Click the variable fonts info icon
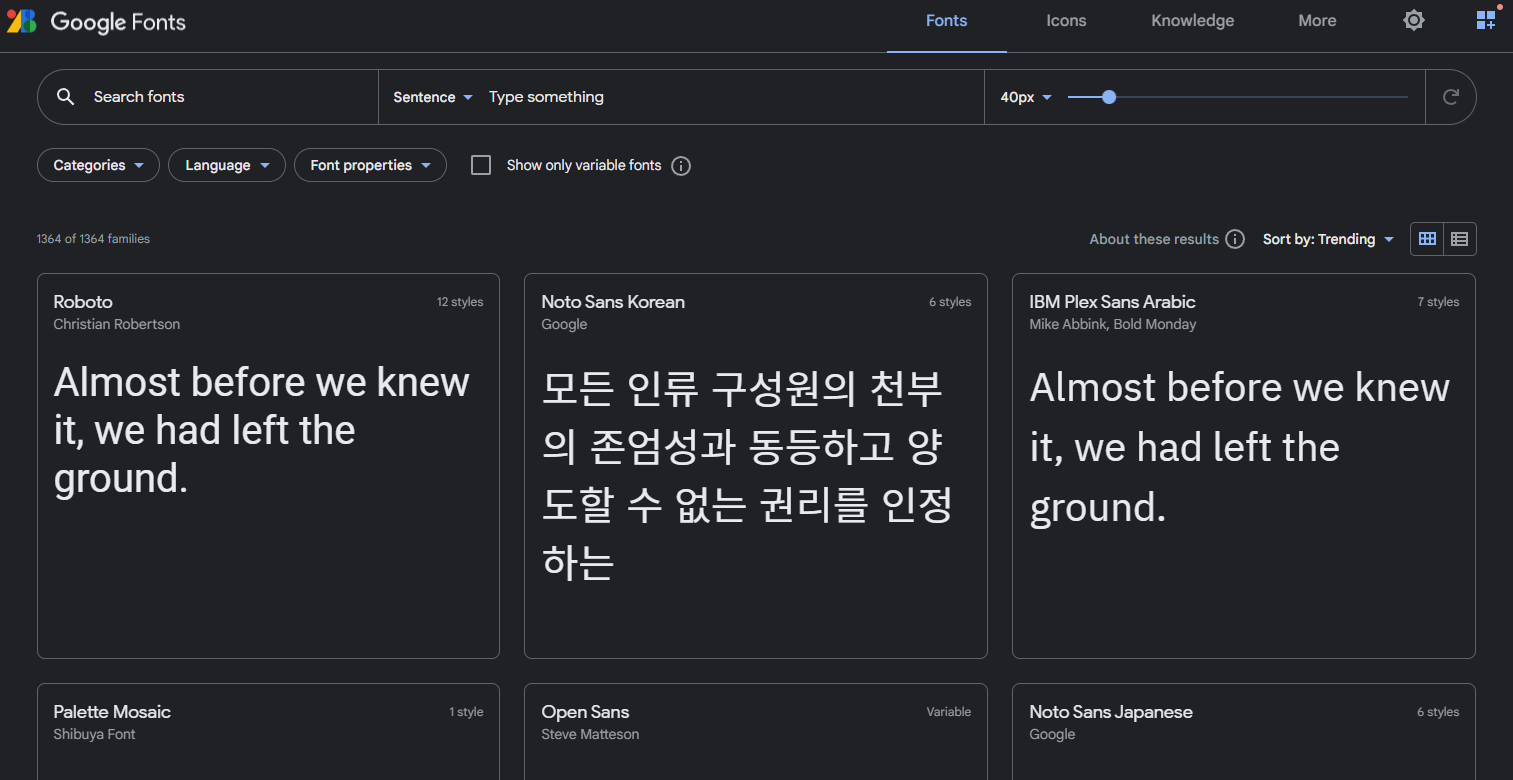This screenshot has width=1513, height=780. coord(681,166)
